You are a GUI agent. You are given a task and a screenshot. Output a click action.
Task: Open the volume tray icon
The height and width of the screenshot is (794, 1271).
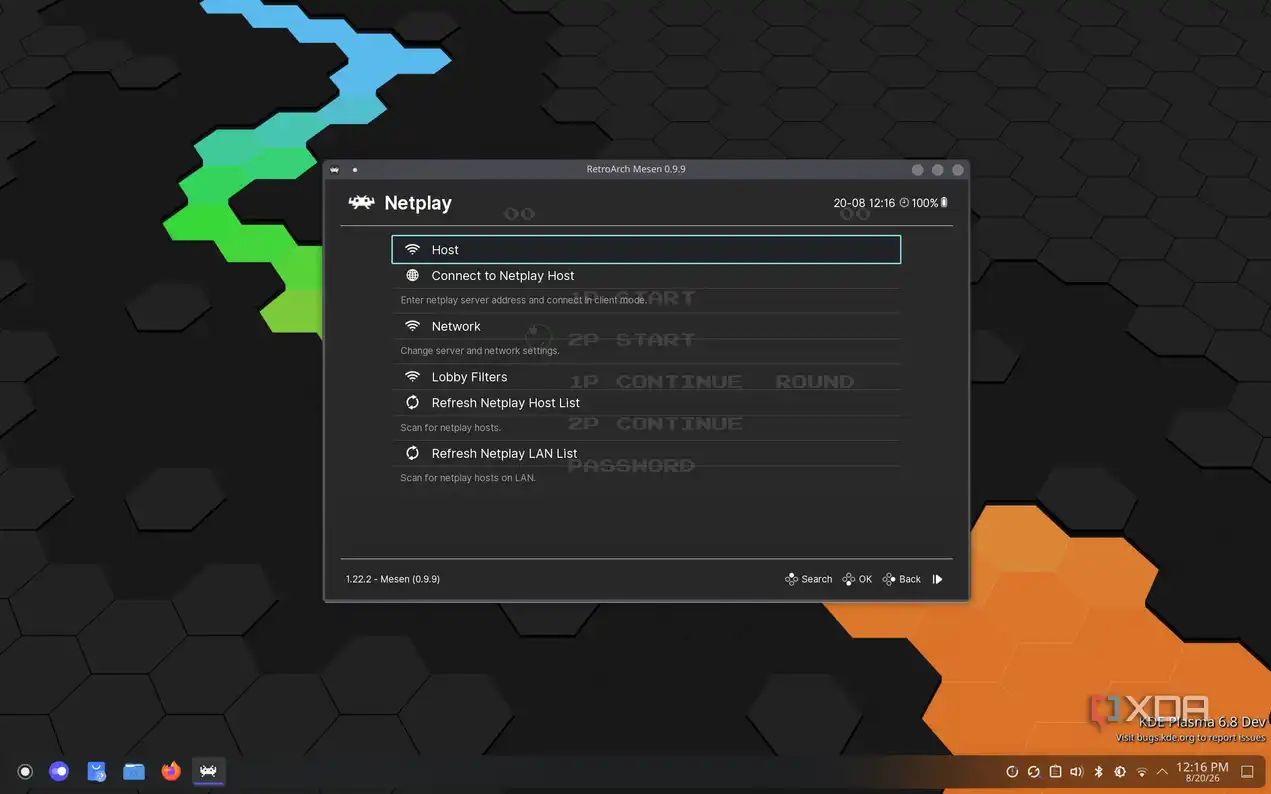click(1077, 772)
